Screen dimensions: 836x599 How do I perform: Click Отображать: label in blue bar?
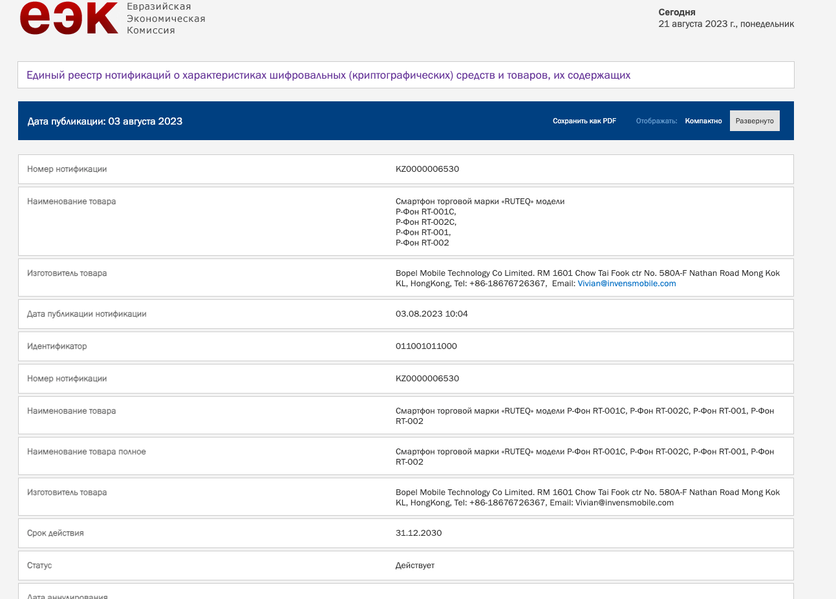(x=656, y=121)
